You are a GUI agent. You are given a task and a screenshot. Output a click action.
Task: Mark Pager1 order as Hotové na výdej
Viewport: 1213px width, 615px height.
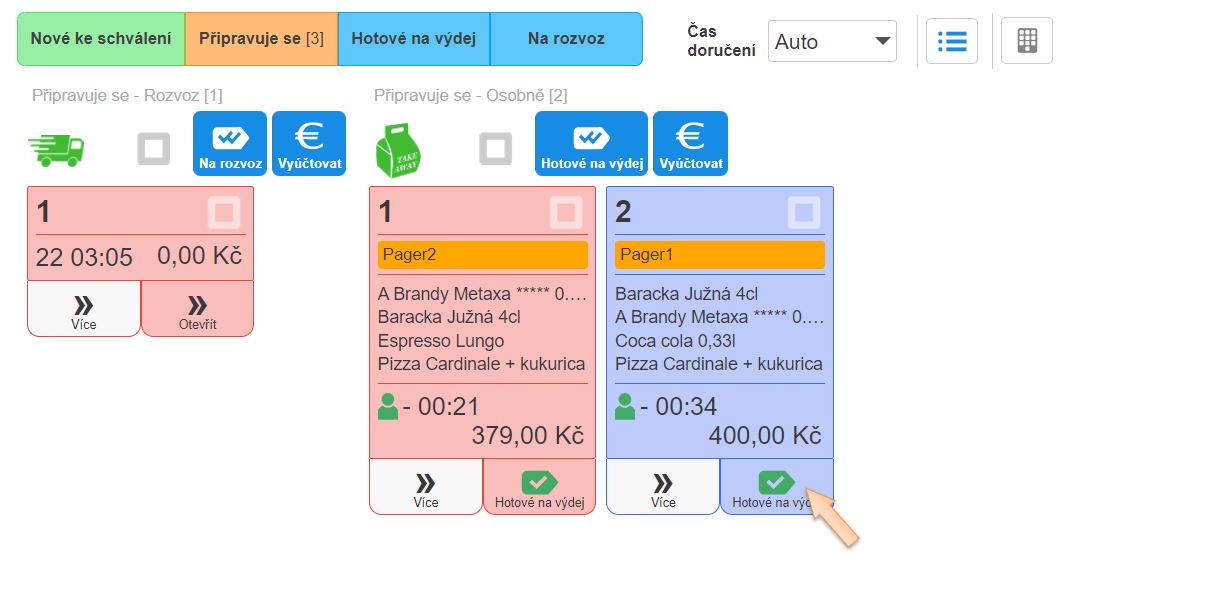(776, 487)
